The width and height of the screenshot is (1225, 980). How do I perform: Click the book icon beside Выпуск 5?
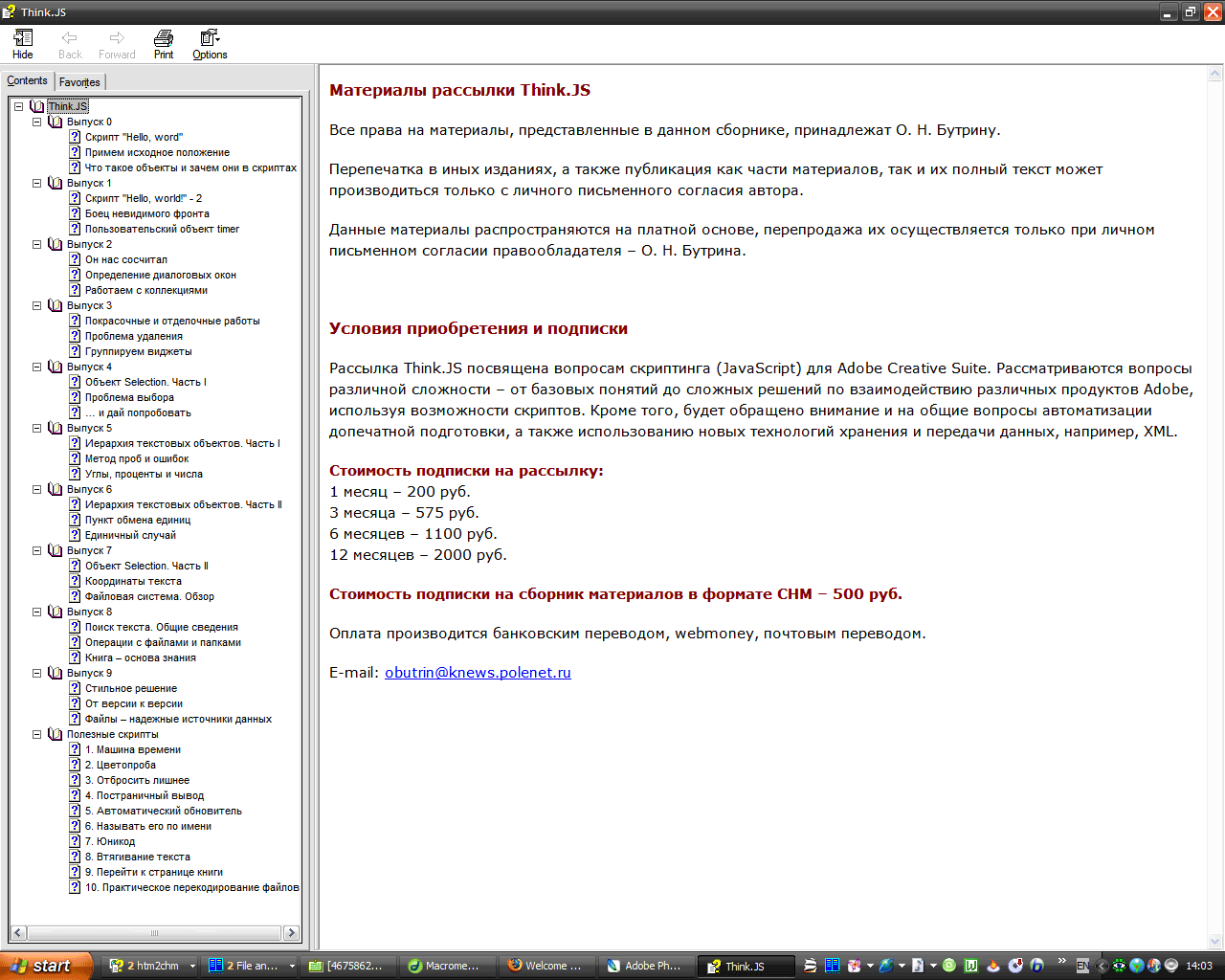56,428
